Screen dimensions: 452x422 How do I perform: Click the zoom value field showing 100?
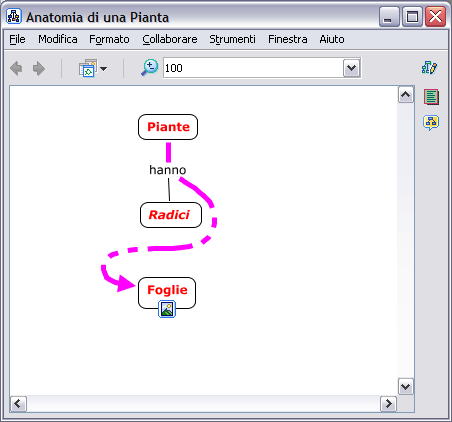(x=253, y=68)
